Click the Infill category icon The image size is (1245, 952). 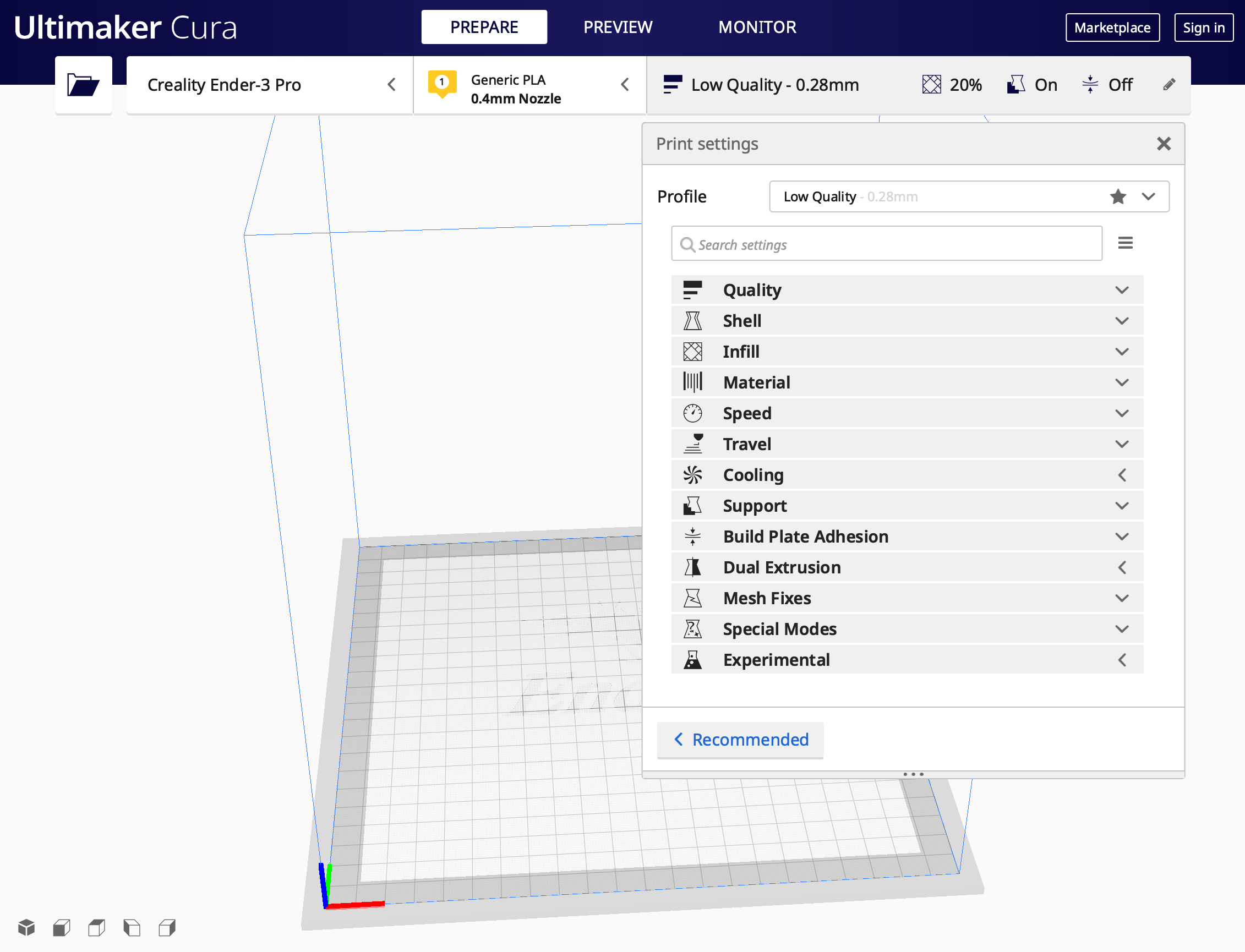point(692,352)
